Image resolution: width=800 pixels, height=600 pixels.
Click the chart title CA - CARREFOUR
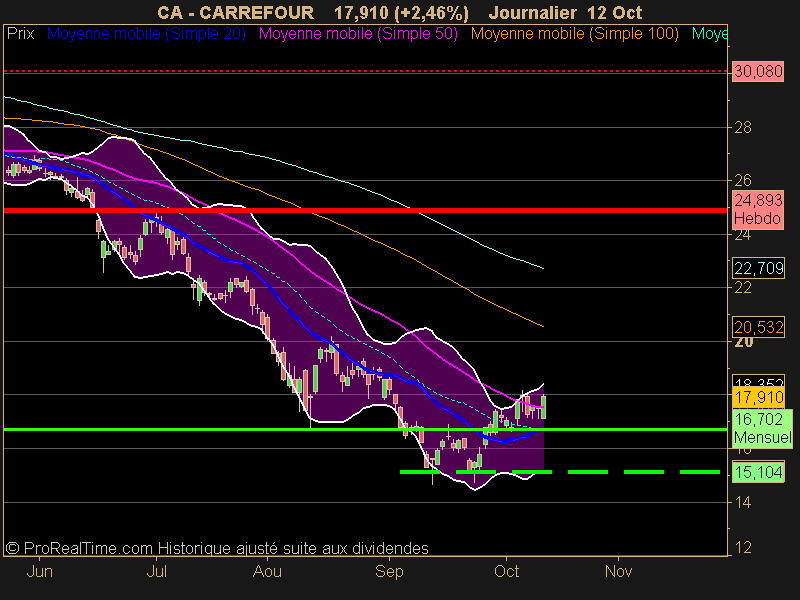235,13
